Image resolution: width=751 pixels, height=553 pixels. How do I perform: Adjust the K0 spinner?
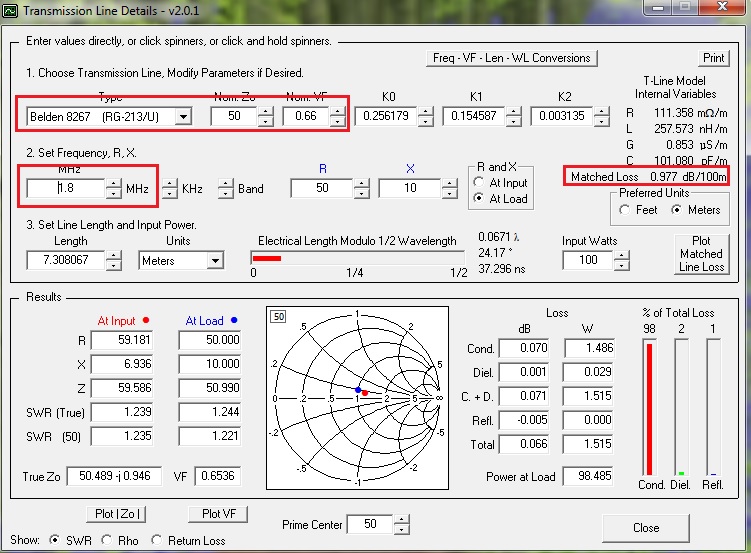click(425, 116)
